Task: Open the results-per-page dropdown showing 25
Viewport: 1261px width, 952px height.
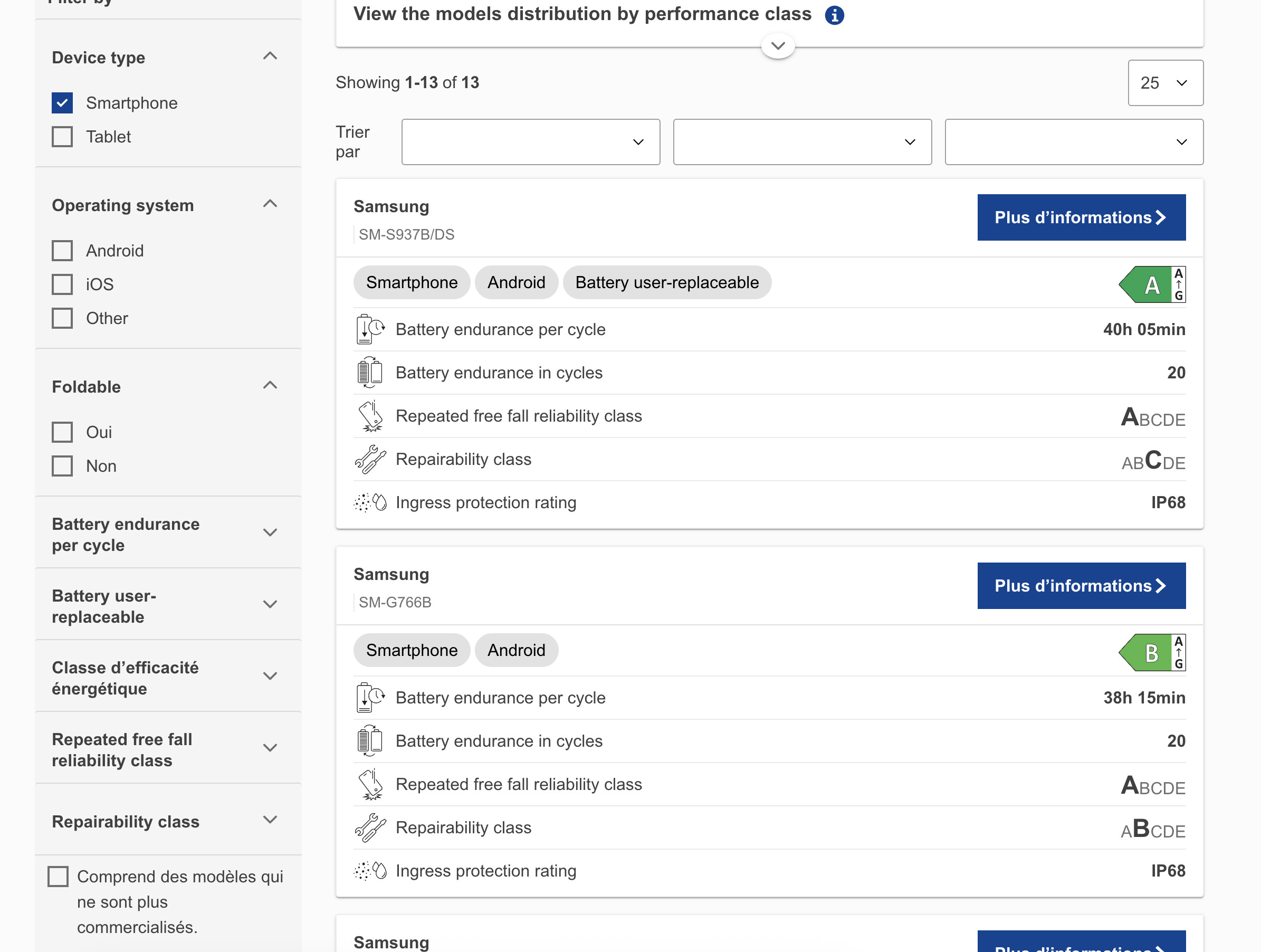Action: coord(1166,83)
